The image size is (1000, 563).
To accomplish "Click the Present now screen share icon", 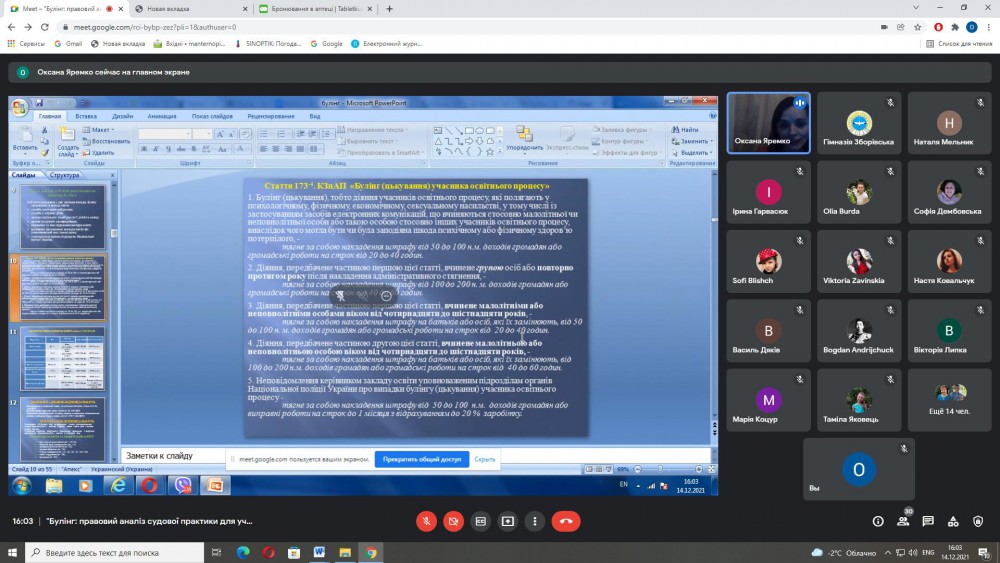I will click(508, 521).
